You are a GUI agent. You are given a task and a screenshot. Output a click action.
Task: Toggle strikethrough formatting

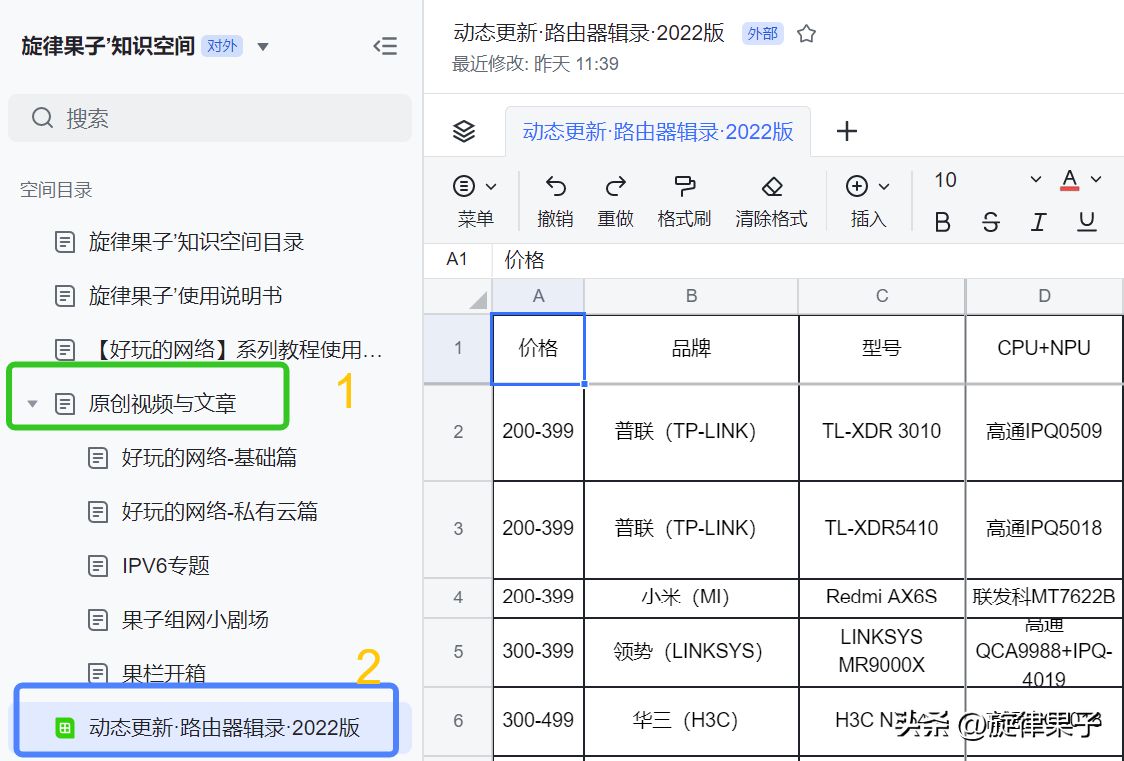tap(991, 222)
